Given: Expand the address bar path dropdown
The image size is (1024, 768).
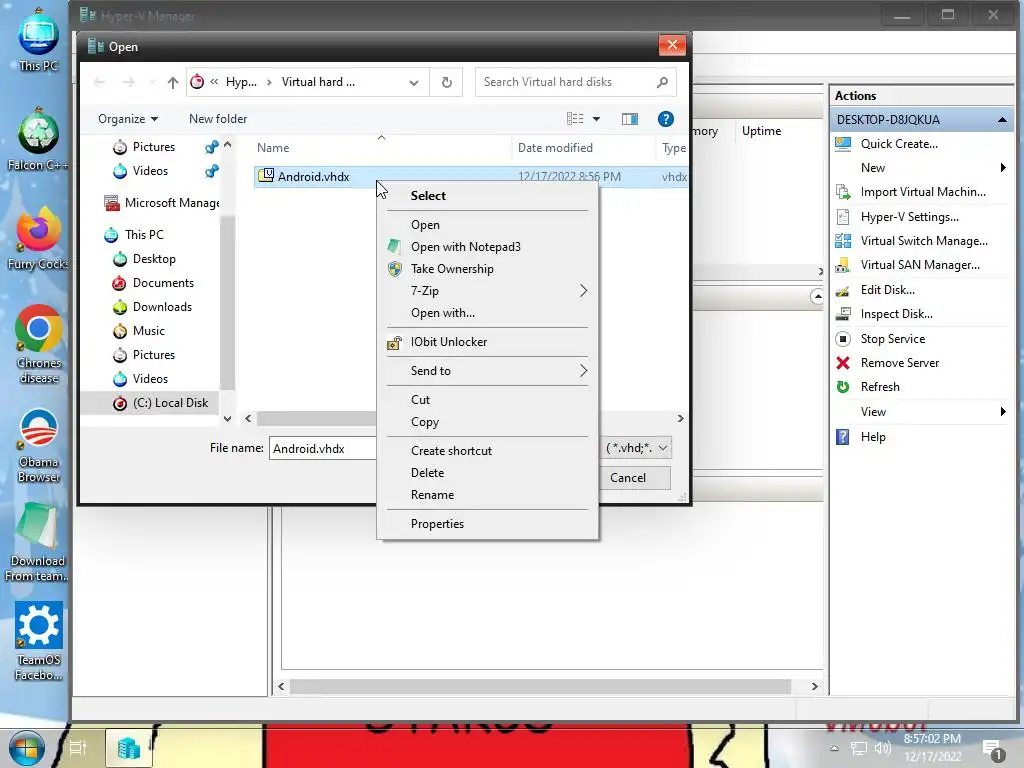Looking at the screenshot, I should tap(414, 82).
